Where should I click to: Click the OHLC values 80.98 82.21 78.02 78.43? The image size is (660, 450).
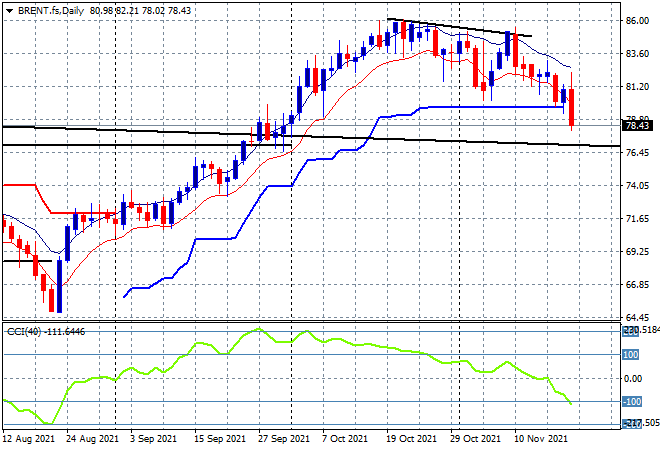tap(140, 11)
